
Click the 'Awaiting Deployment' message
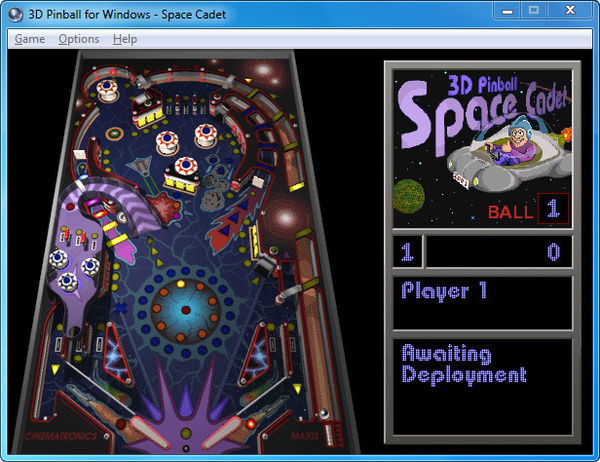click(x=464, y=364)
